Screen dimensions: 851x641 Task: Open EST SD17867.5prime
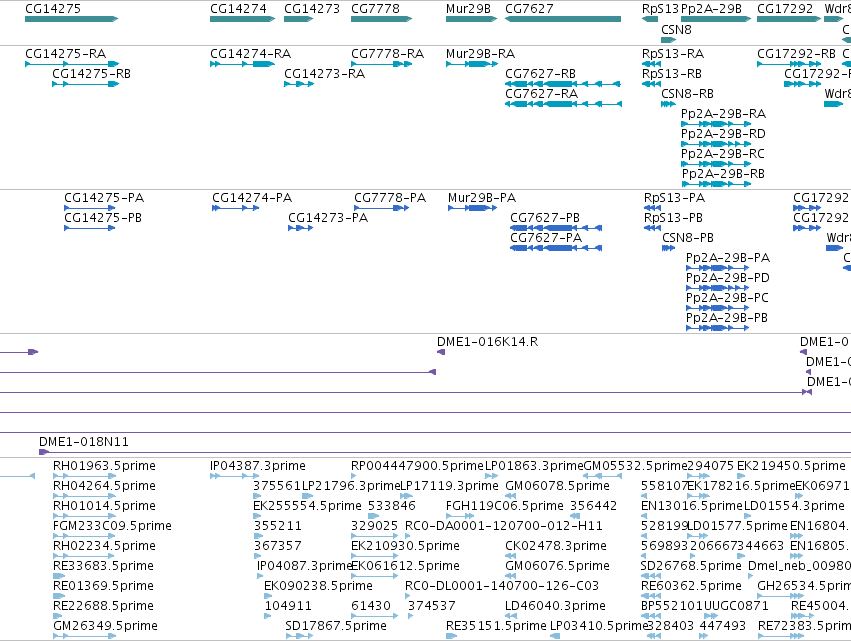pos(336,626)
